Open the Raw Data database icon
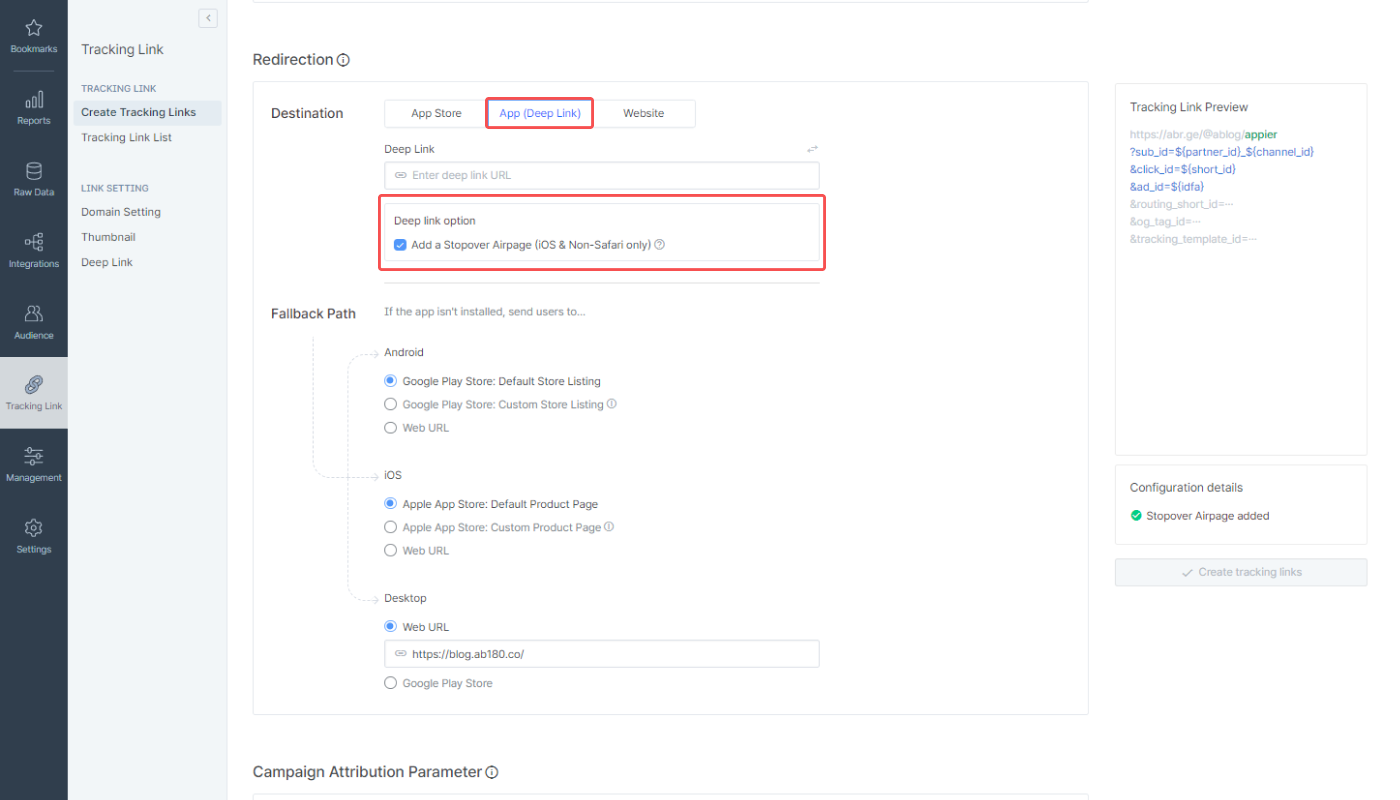Viewport: 1400px width, 800px height. 34,170
